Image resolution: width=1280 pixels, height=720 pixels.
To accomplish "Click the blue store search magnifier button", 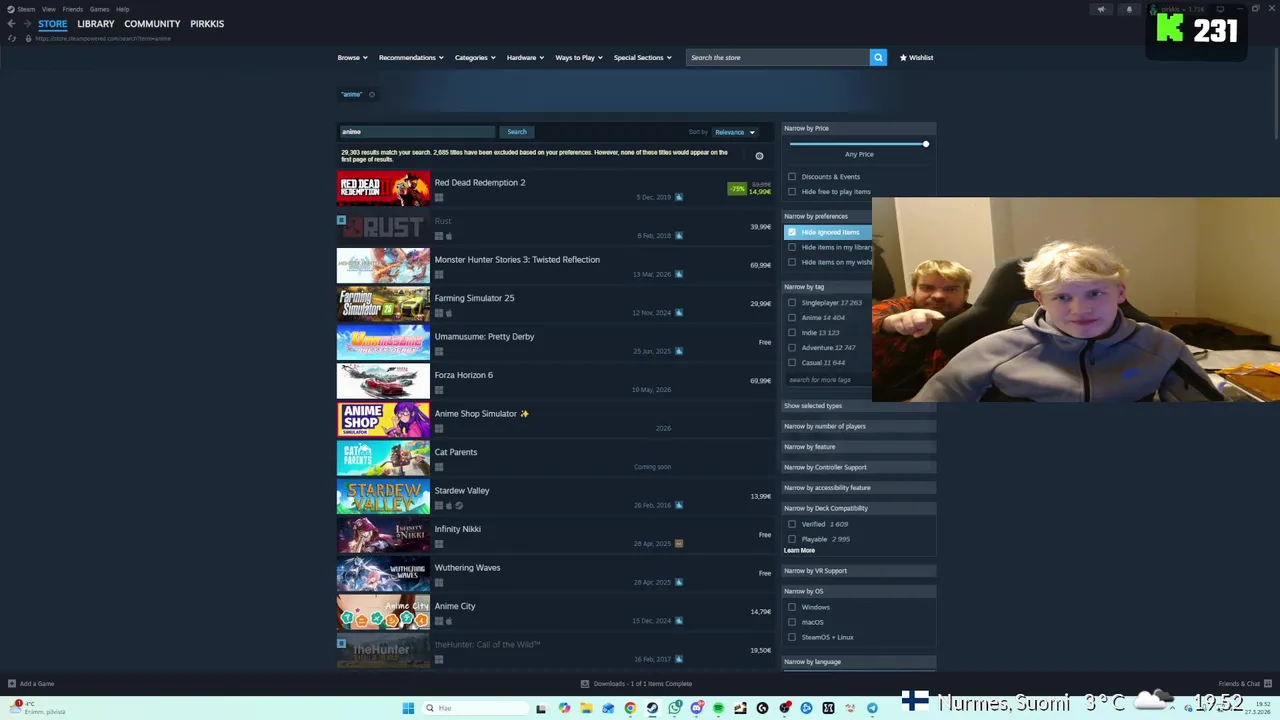I will (878, 57).
